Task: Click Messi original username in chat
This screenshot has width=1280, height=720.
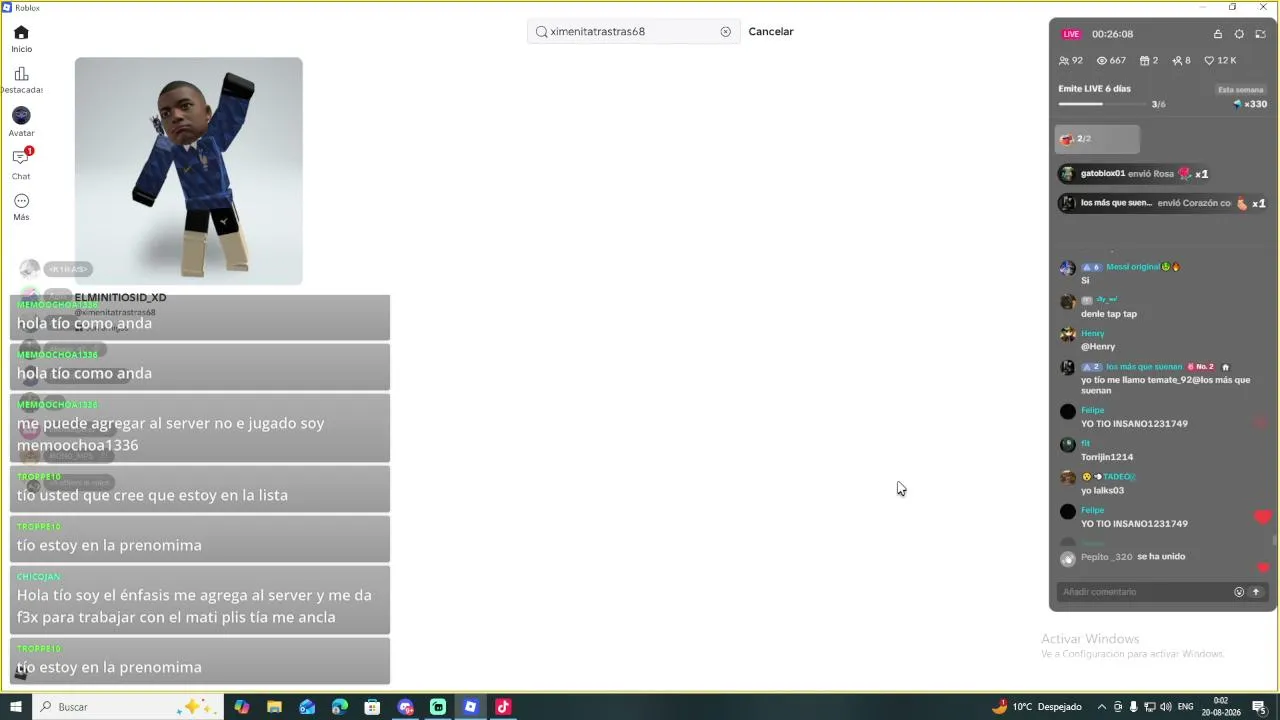Action: point(1133,267)
